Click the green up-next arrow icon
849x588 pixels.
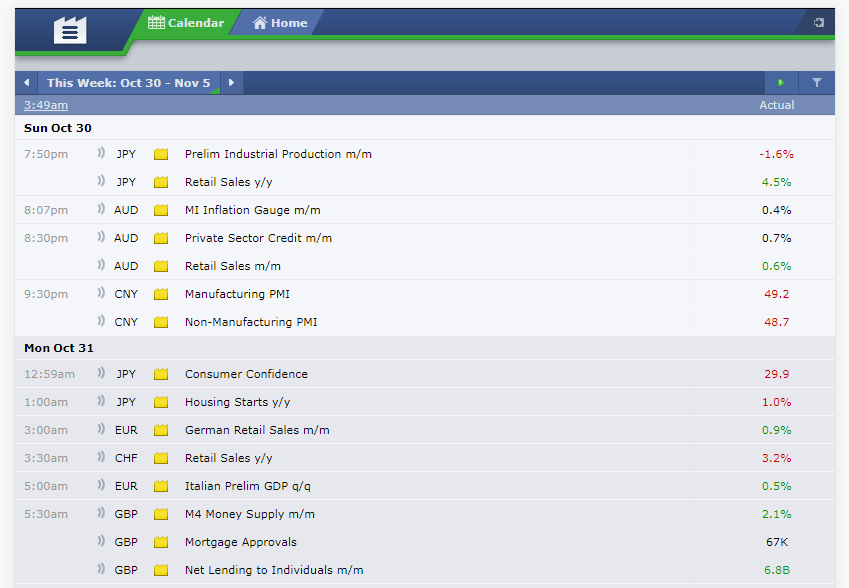coord(781,83)
